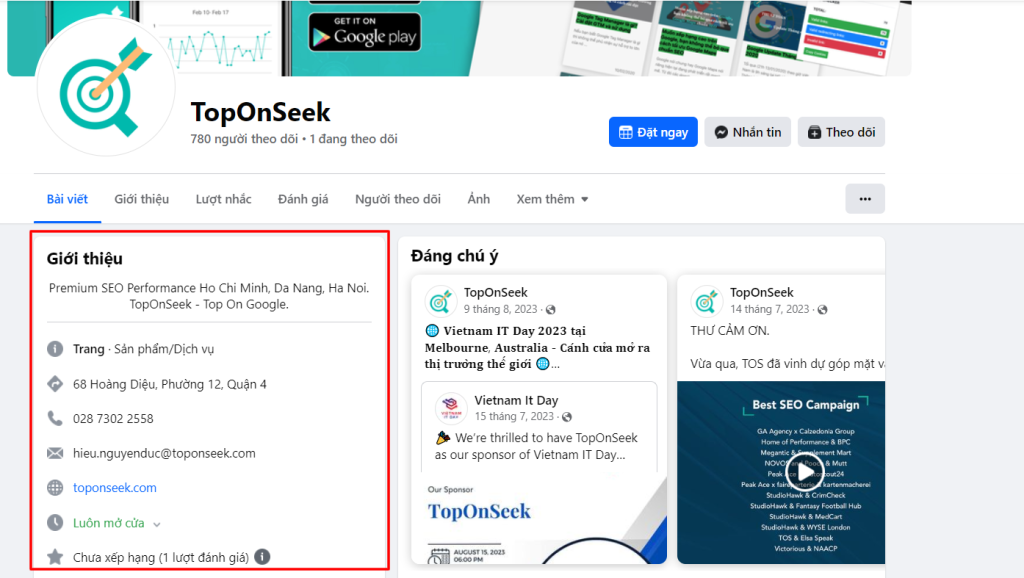Expand the Luôn mở cửa hours chevron
This screenshot has height=578, width=1024.
[x=157, y=524]
